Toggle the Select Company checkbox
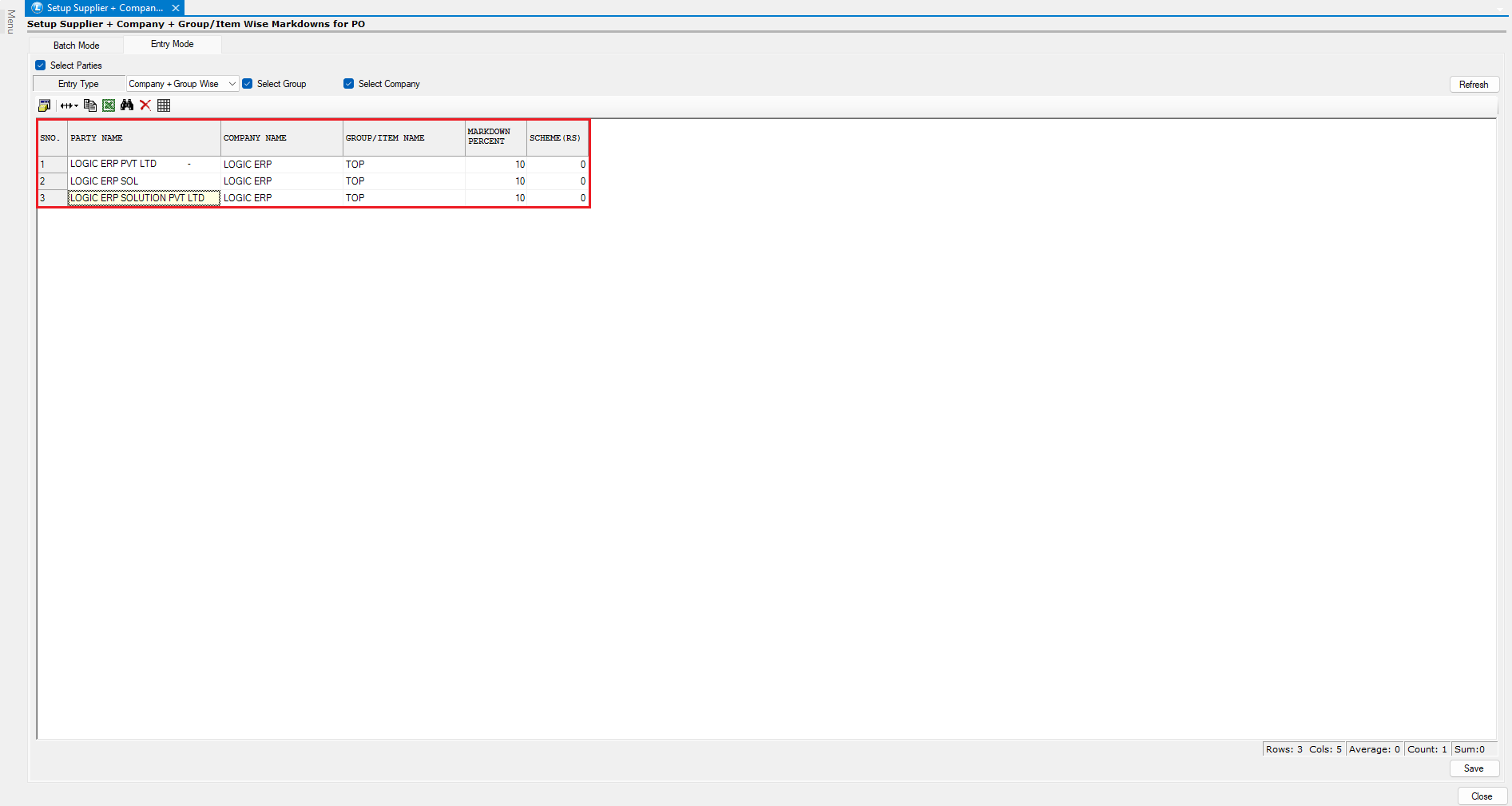1512x806 pixels. point(349,84)
